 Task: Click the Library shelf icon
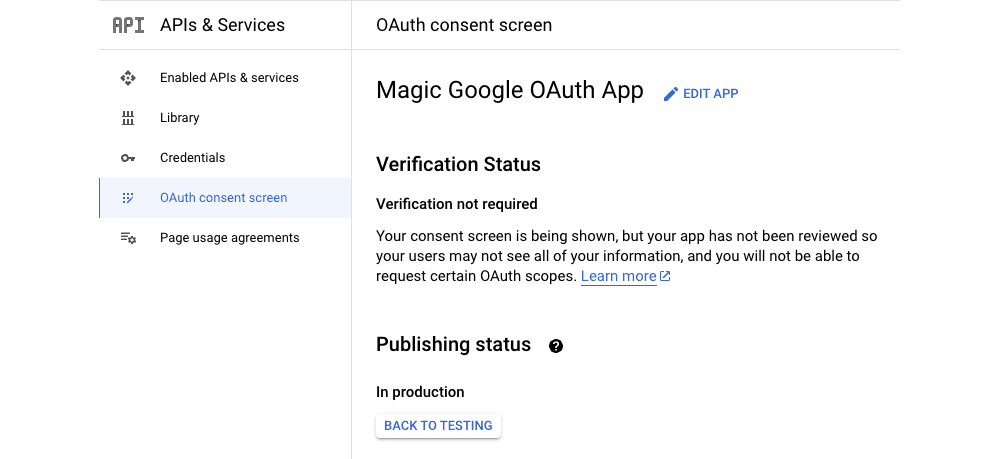coord(128,118)
